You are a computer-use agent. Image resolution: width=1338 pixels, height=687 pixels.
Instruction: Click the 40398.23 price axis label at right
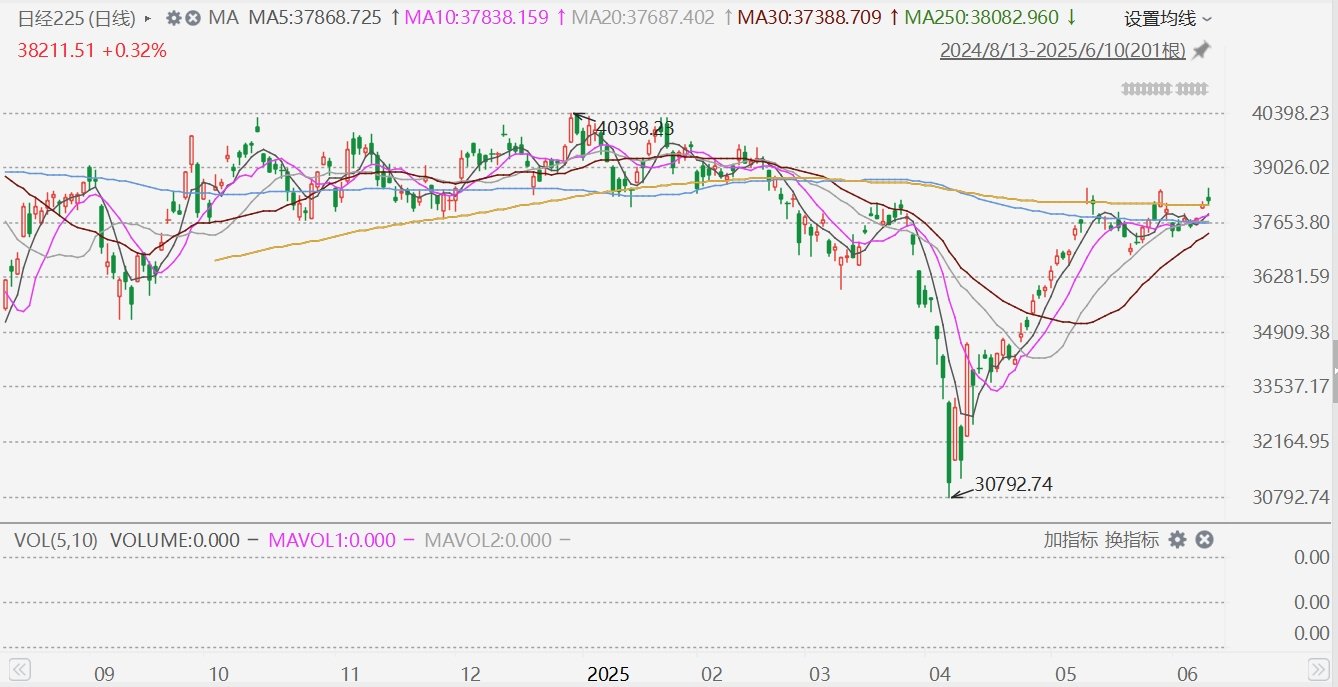pos(1290,113)
